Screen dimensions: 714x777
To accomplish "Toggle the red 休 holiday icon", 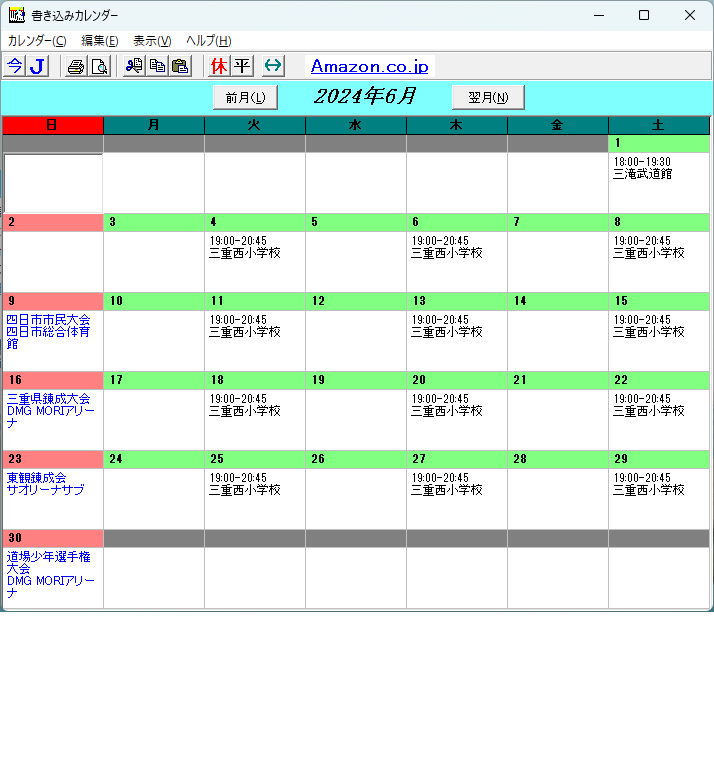I will click(x=219, y=66).
